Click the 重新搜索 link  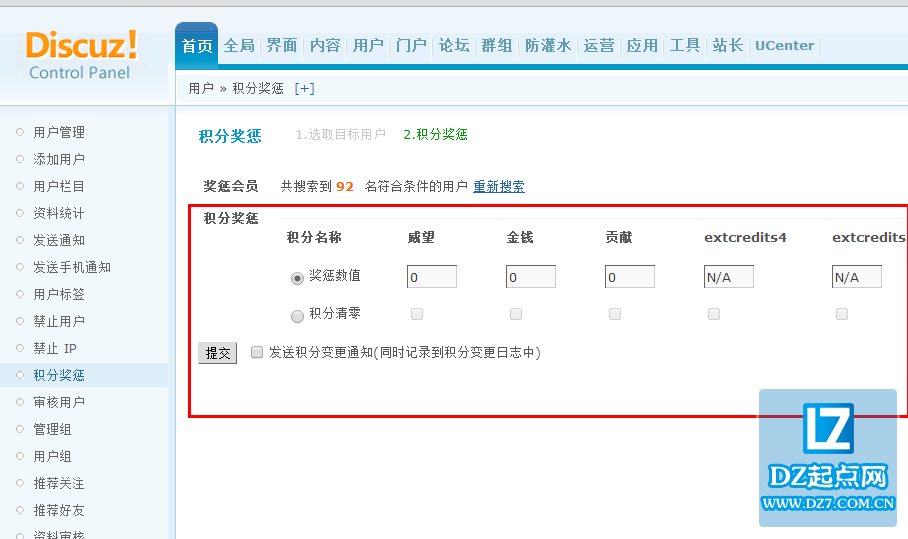click(498, 187)
